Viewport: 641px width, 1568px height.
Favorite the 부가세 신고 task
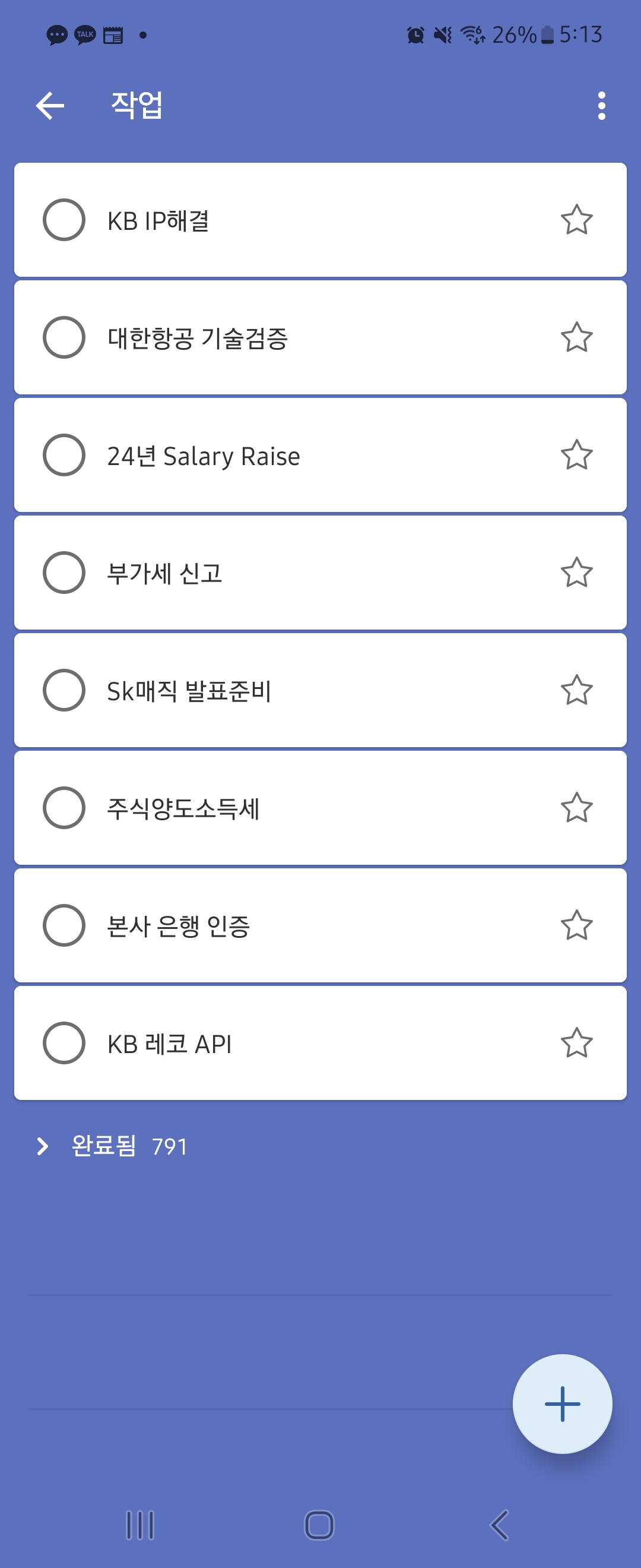[x=576, y=572]
